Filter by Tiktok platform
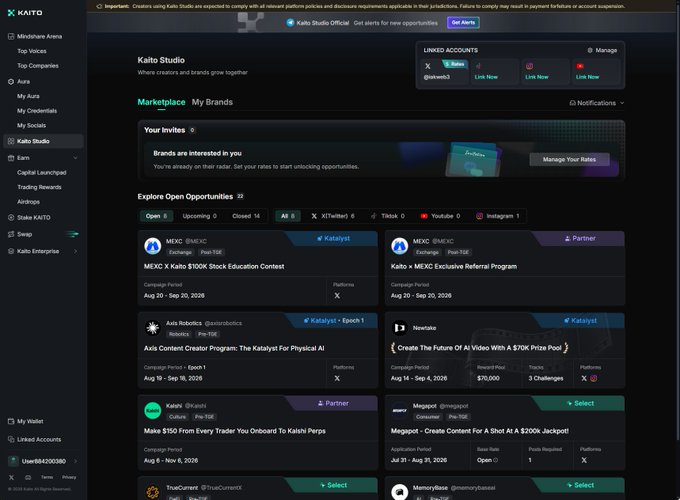Image resolution: width=680 pixels, height=500 pixels. click(x=388, y=216)
